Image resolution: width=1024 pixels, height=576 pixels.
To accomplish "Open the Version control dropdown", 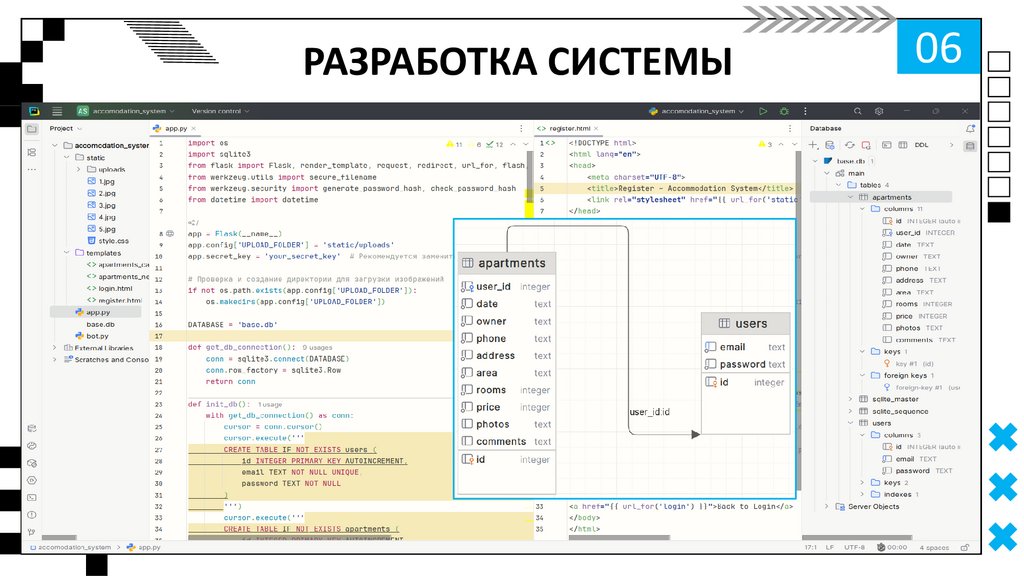I will coord(220,111).
